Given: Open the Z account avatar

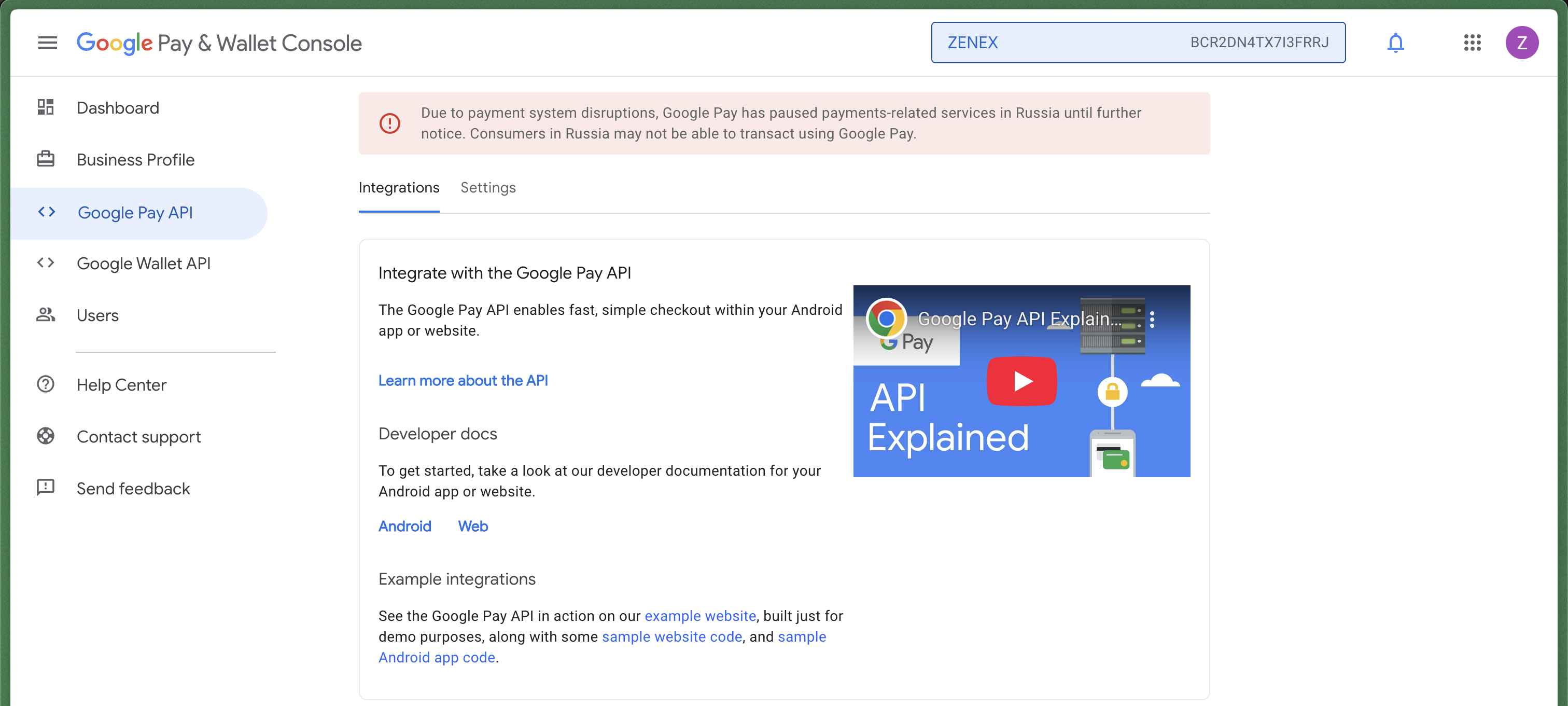Looking at the screenshot, I should tap(1522, 43).
